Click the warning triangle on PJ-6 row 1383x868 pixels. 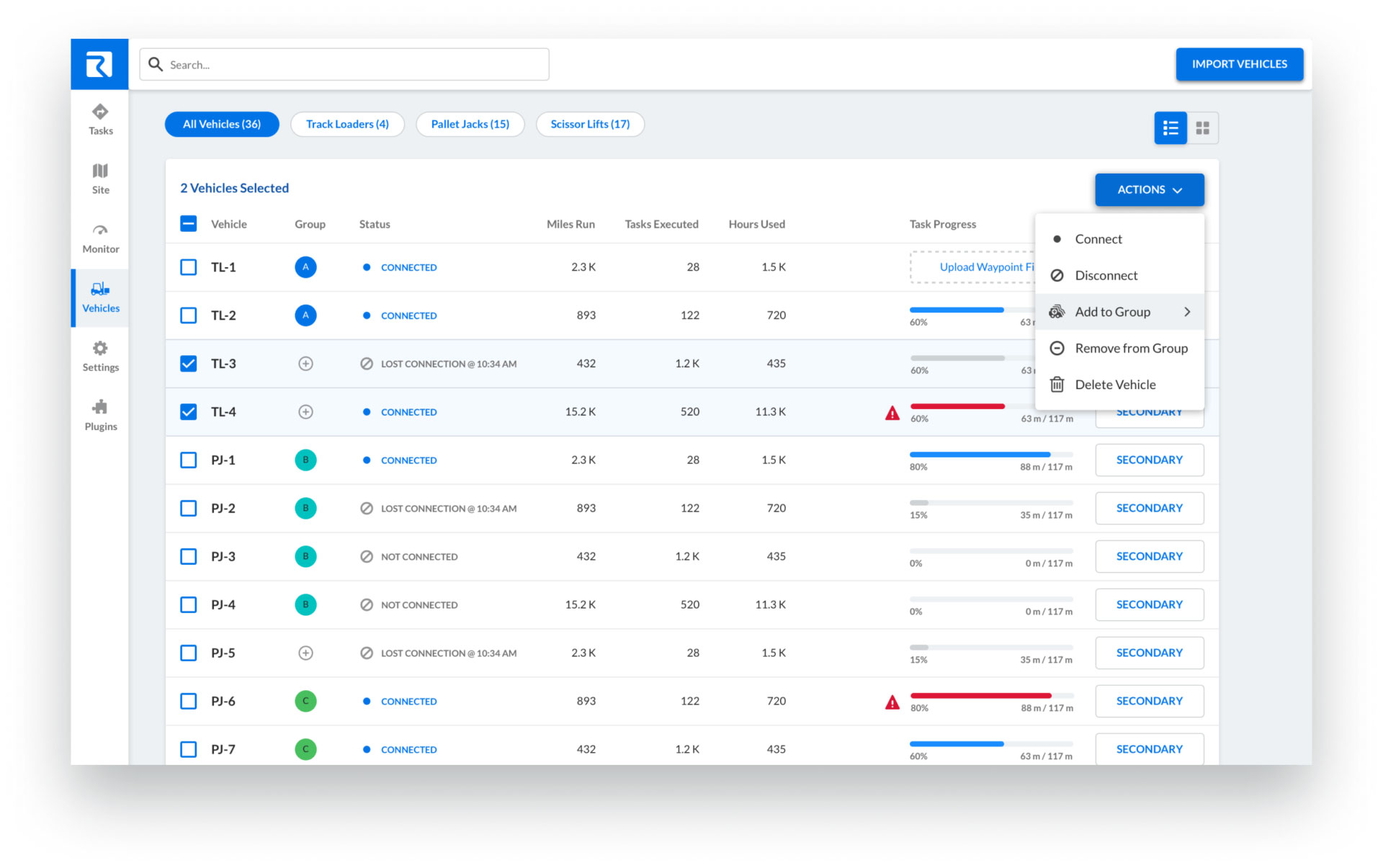click(x=892, y=702)
